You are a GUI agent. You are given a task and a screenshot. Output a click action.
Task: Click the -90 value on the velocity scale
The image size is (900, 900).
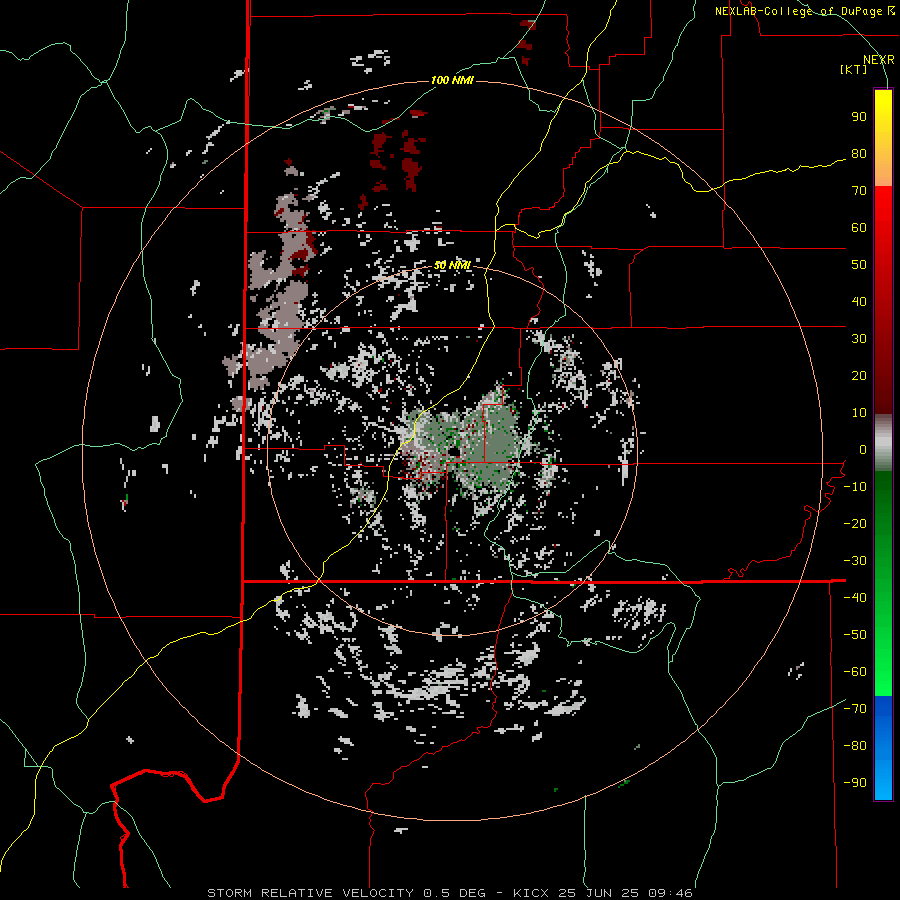pos(855,783)
